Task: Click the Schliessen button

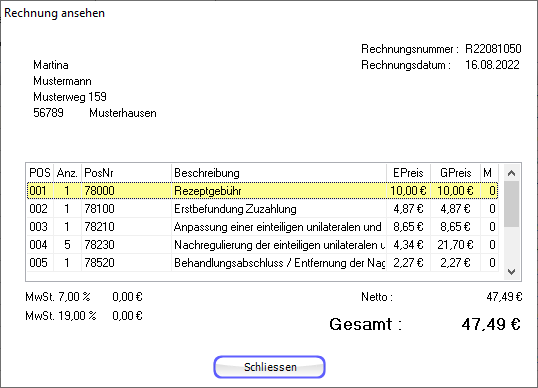Action: coord(269,367)
